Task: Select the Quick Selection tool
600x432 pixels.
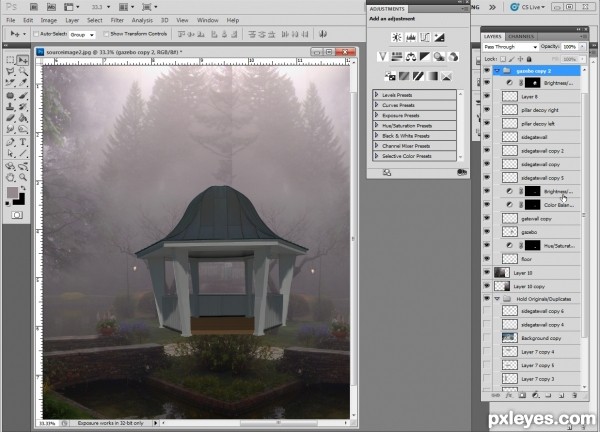Action: (x=23, y=72)
